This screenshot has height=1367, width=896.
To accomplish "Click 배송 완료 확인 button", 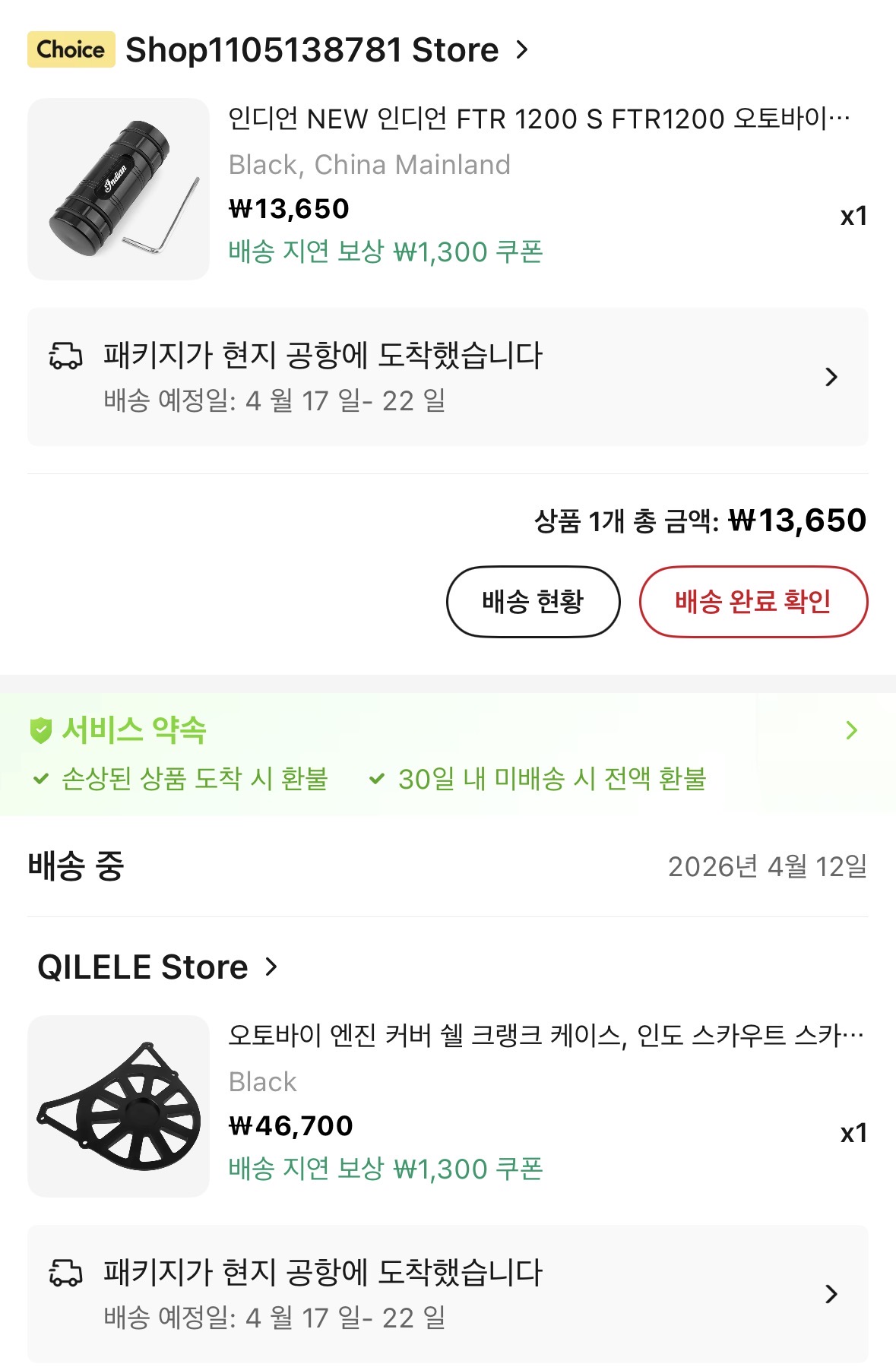I will point(753,602).
